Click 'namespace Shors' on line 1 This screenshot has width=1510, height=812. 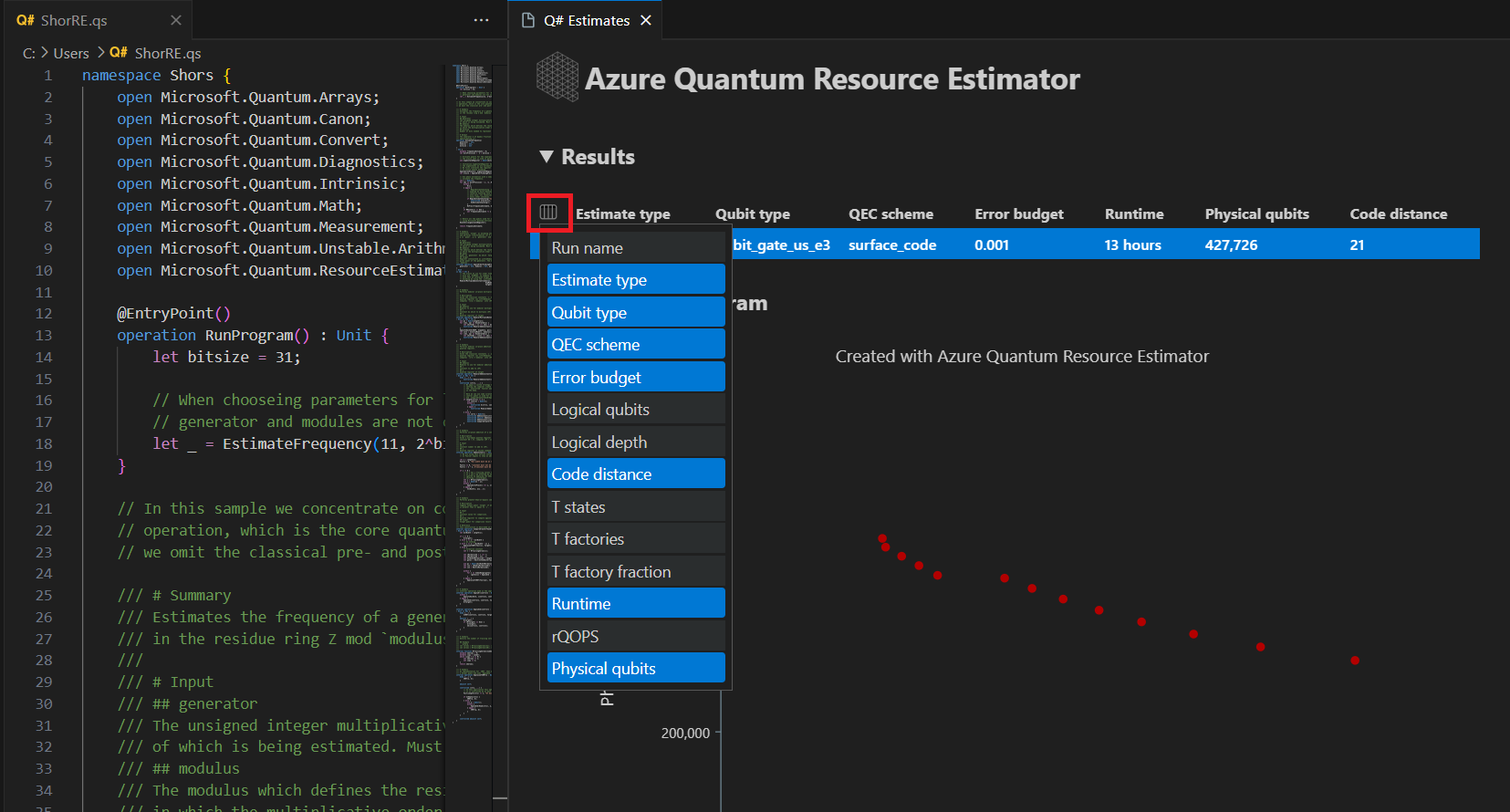coord(148,75)
